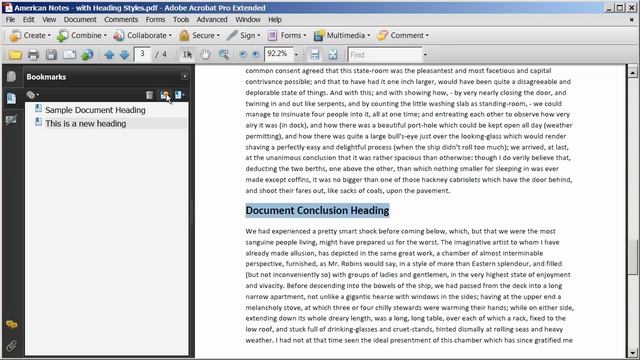Select the This is a new heading bookmark

pos(85,124)
